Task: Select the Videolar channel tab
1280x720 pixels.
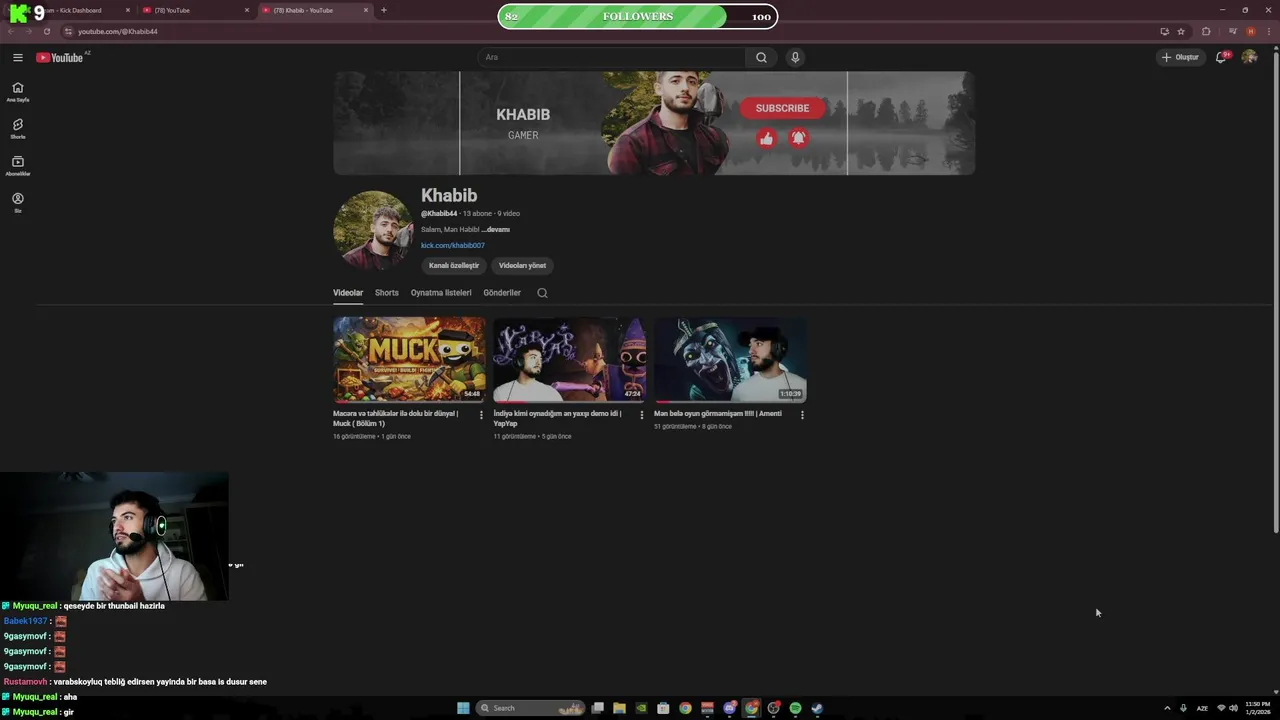Action: [348, 293]
